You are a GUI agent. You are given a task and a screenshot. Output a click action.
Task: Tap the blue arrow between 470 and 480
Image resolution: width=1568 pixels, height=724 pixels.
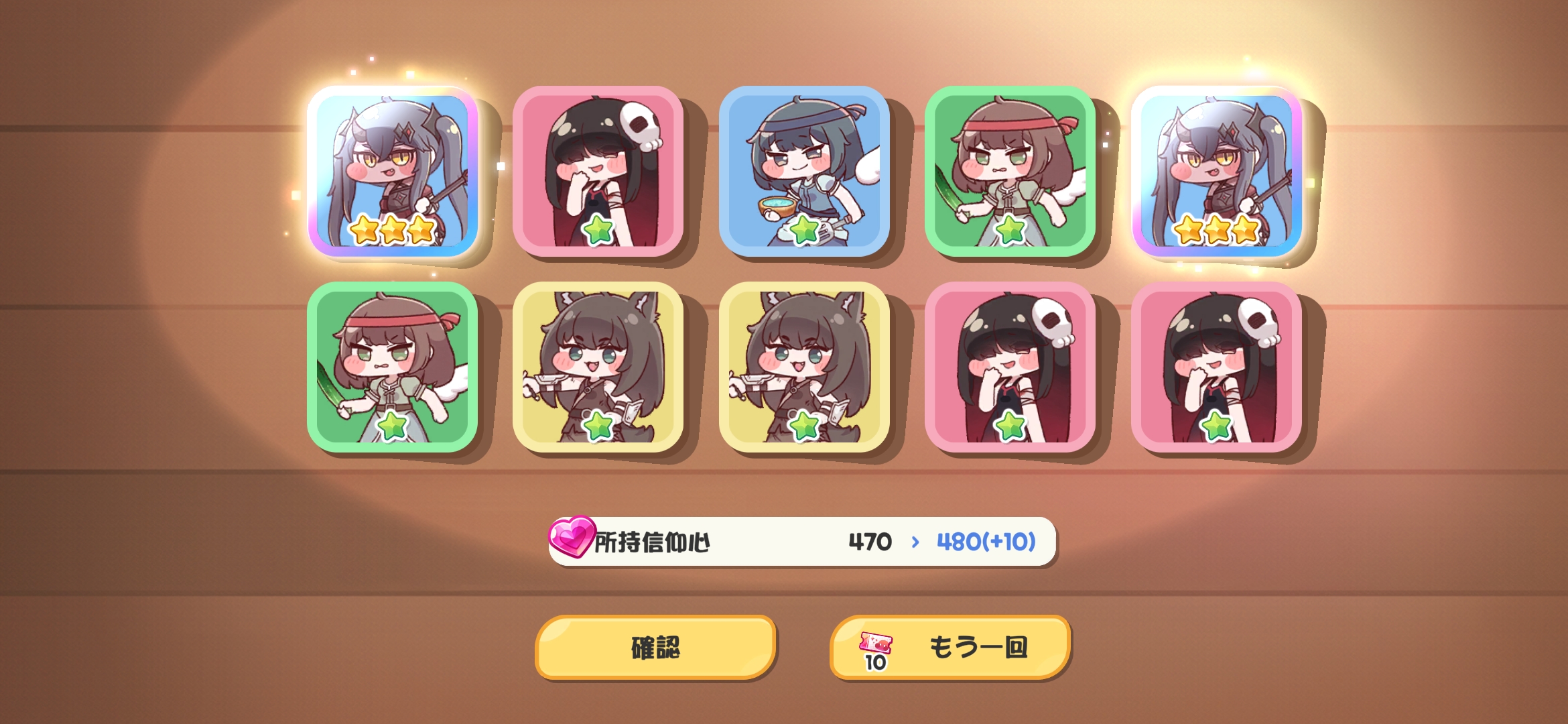pos(915,542)
